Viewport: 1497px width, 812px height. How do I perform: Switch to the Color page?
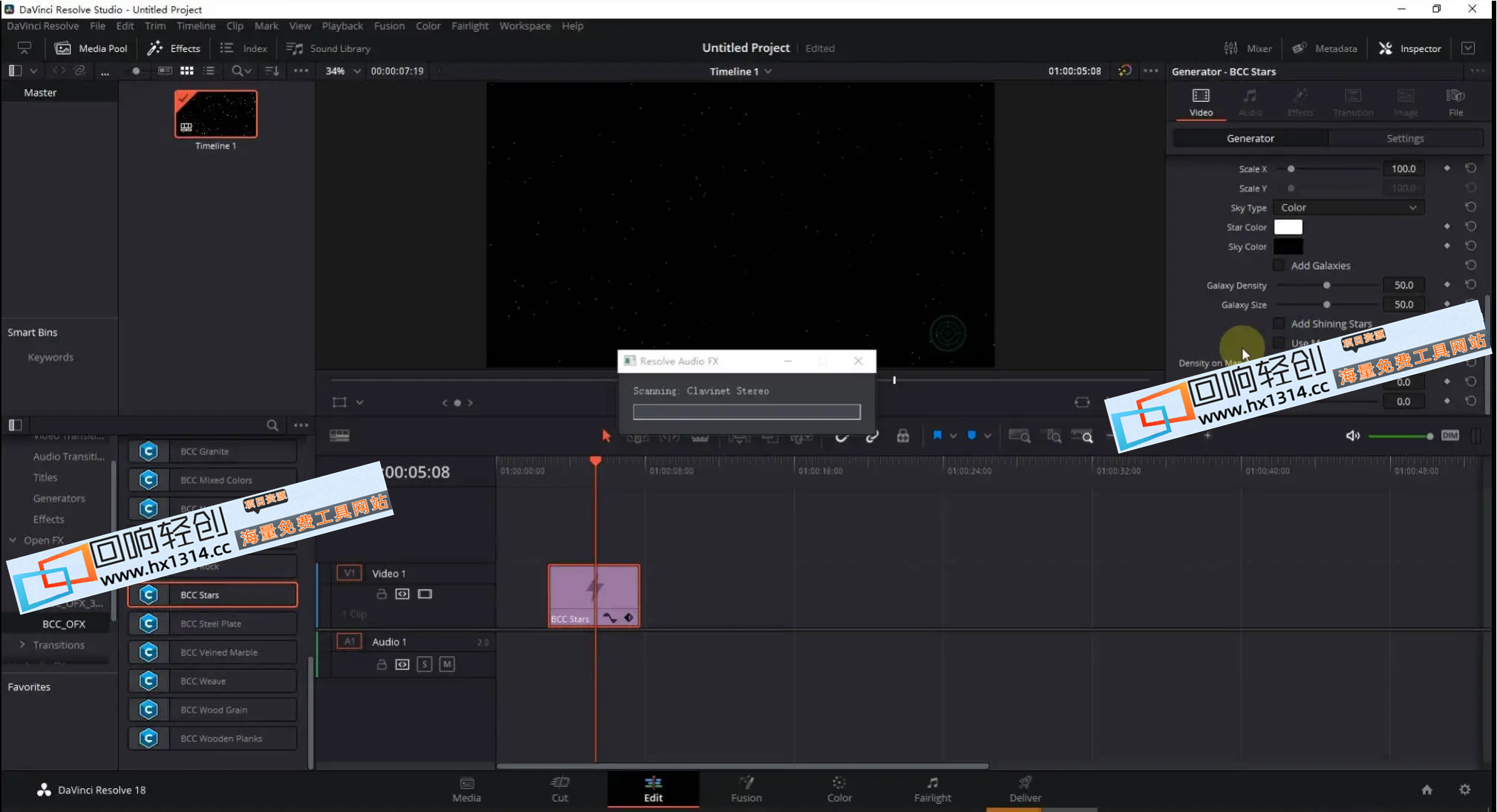click(839, 789)
